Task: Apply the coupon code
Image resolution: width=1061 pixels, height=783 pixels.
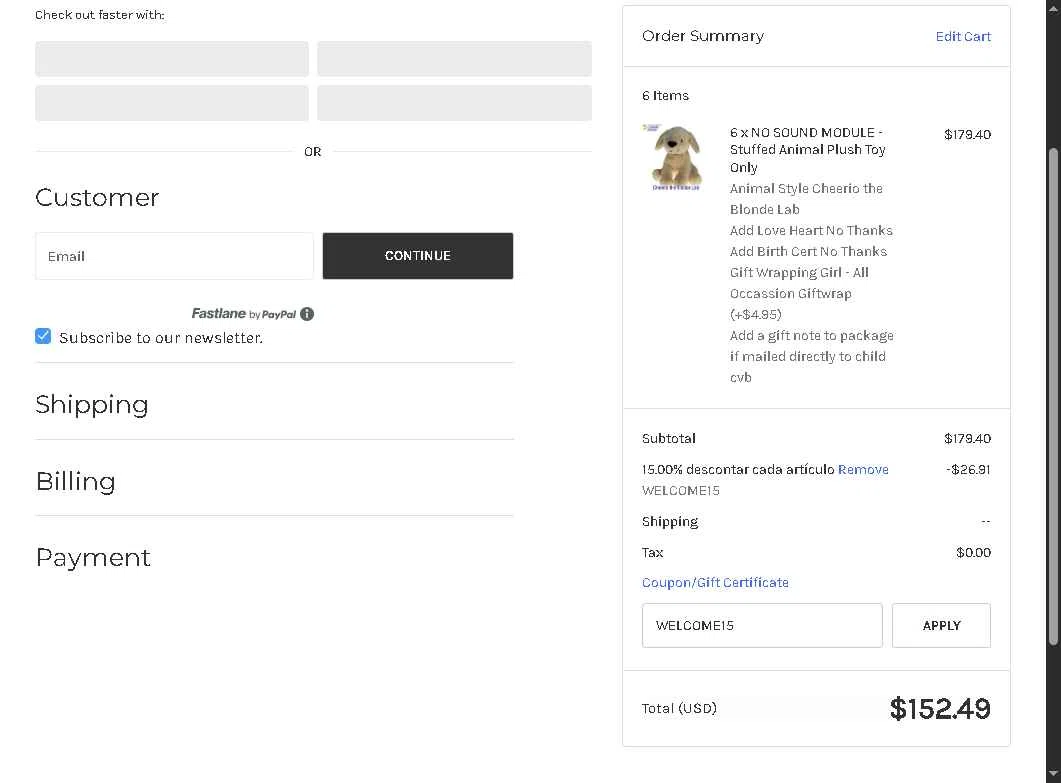Action: (941, 625)
